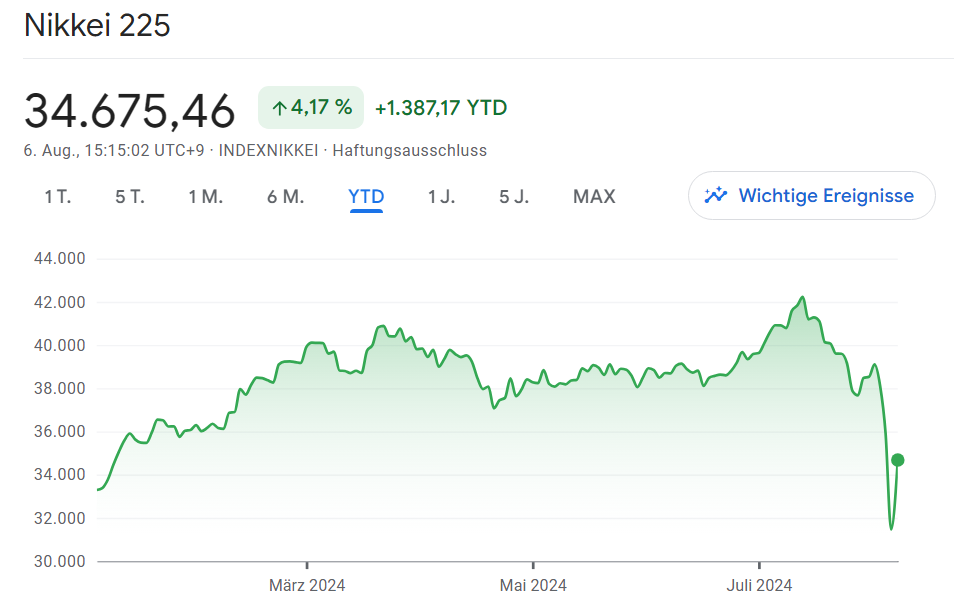Open Wichtige Ereignisse button
This screenshot has height=598, width=954.
(x=812, y=195)
